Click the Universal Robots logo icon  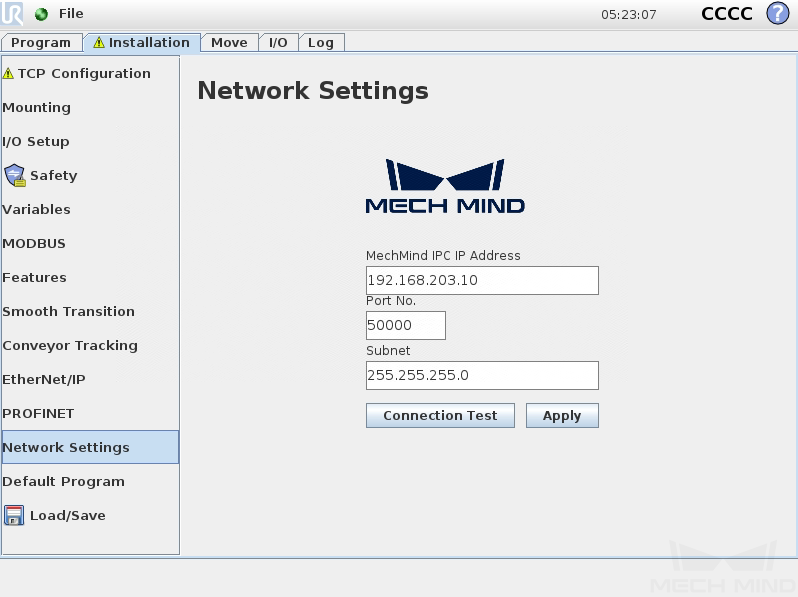pyautogui.click(x=12, y=13)
